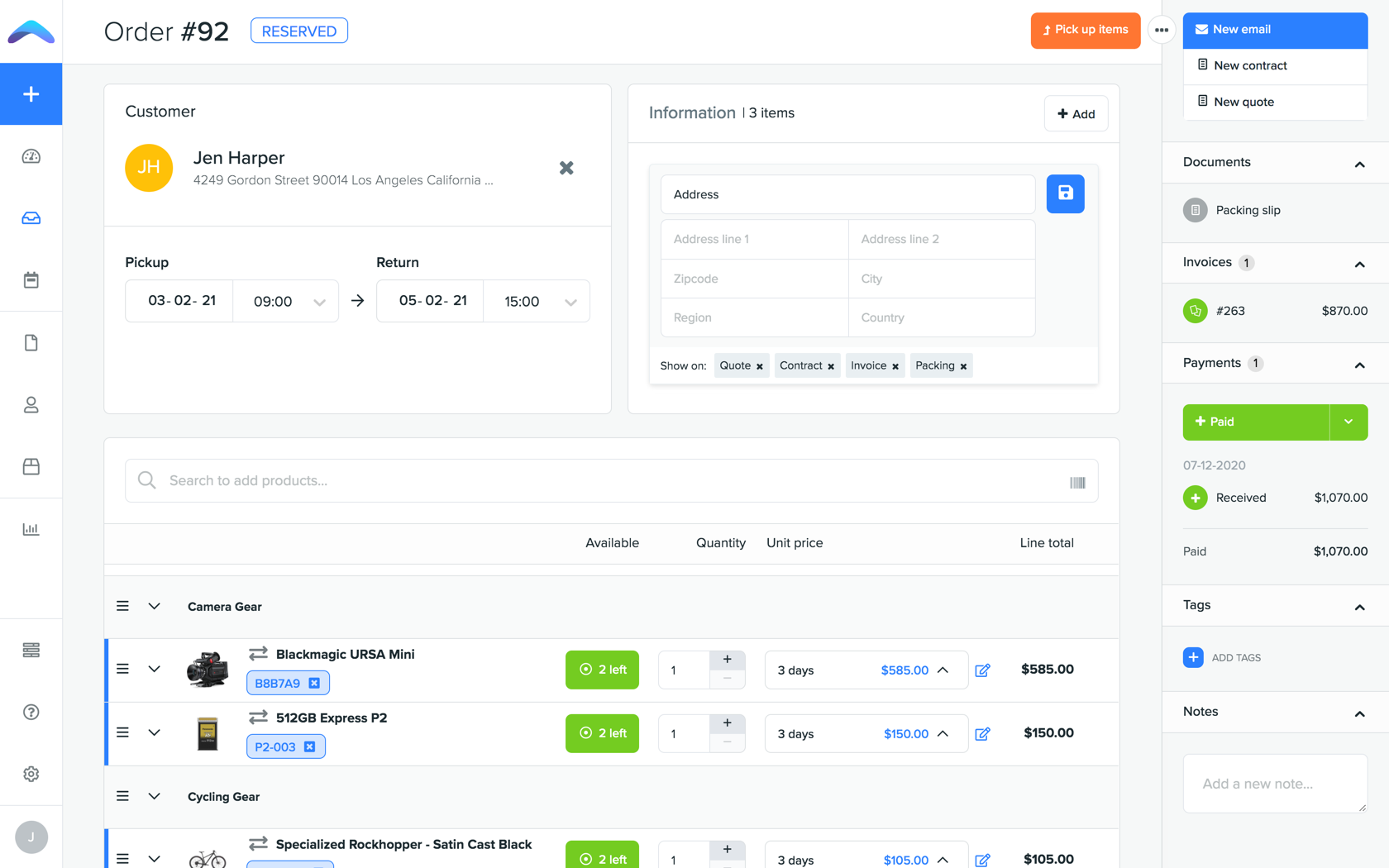Save the address using the blue save icon
Viewport: 1389px width, 868px height.
[1065, 193]
